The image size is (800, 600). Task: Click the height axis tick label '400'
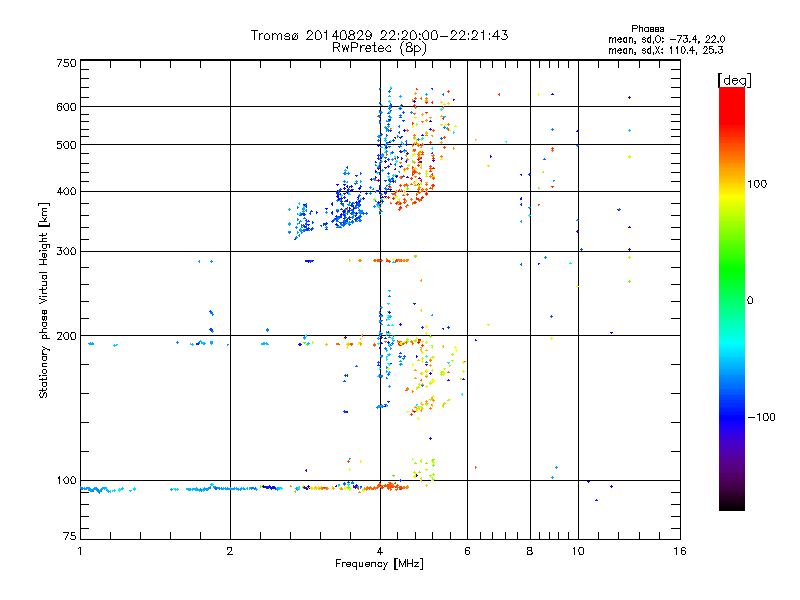[x=66, y=192]
